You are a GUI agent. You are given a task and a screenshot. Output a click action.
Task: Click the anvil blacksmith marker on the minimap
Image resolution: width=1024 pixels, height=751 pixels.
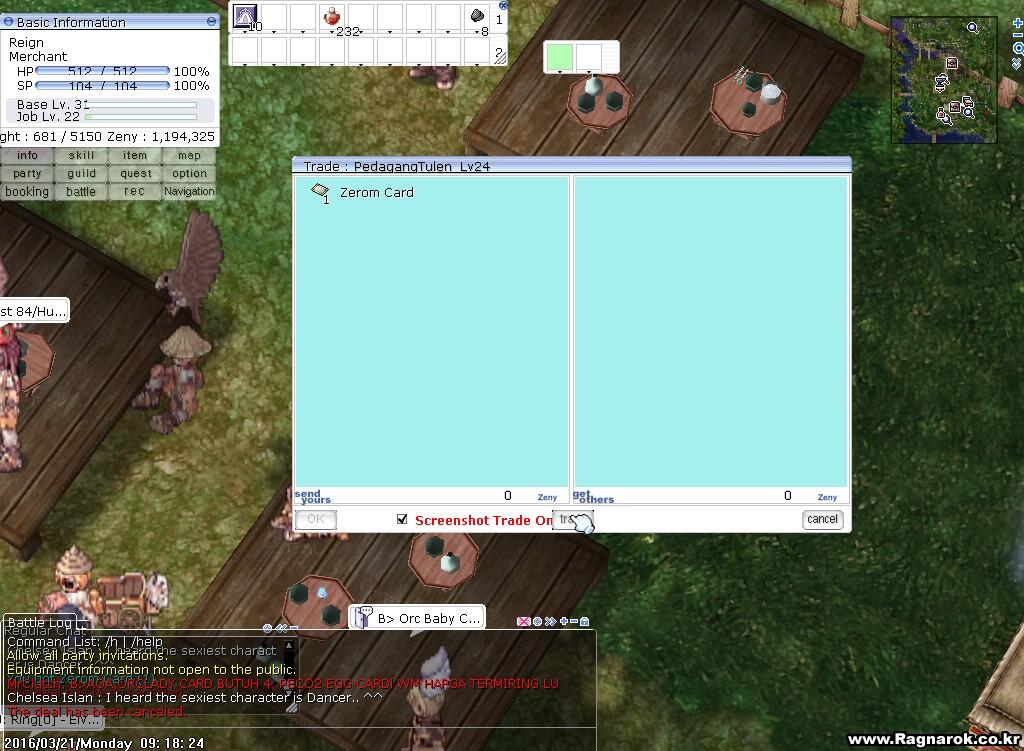coord(942,82)
